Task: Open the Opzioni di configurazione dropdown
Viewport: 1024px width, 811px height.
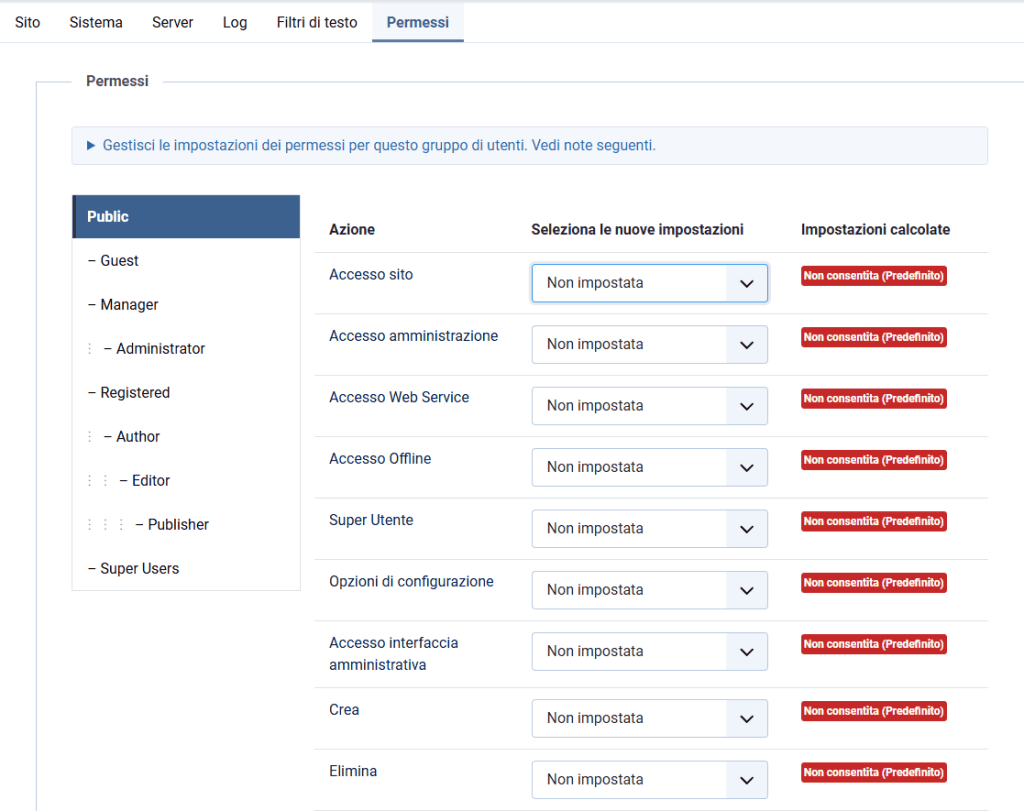Action: (649, 590)
